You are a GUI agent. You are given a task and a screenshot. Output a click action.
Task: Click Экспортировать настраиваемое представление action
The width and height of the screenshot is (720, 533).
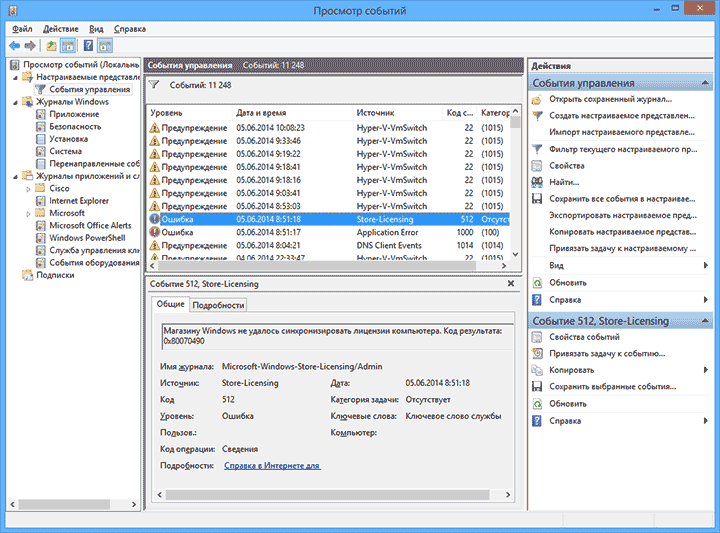tap(623, 215)
